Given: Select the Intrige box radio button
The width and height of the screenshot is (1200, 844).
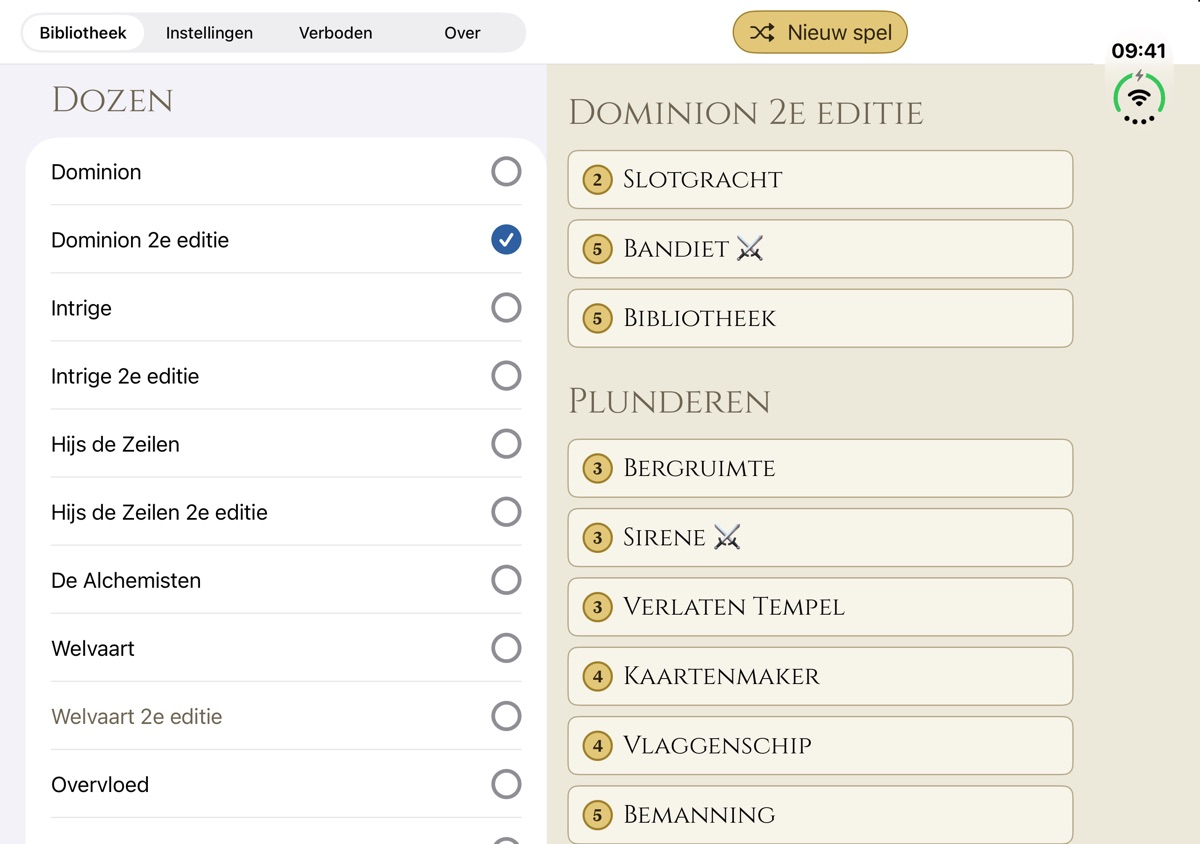Looking at the screenshot, I should click(x=506, y=308).
